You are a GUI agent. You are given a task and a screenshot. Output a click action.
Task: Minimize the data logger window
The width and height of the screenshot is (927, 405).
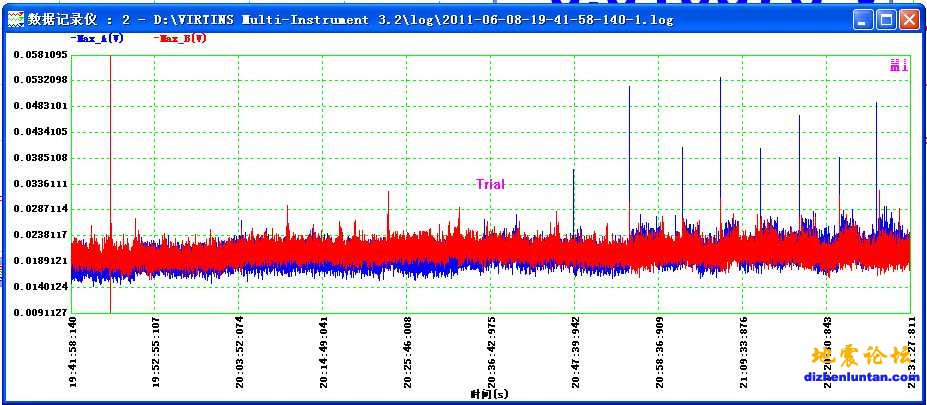(x=862, y=19)
